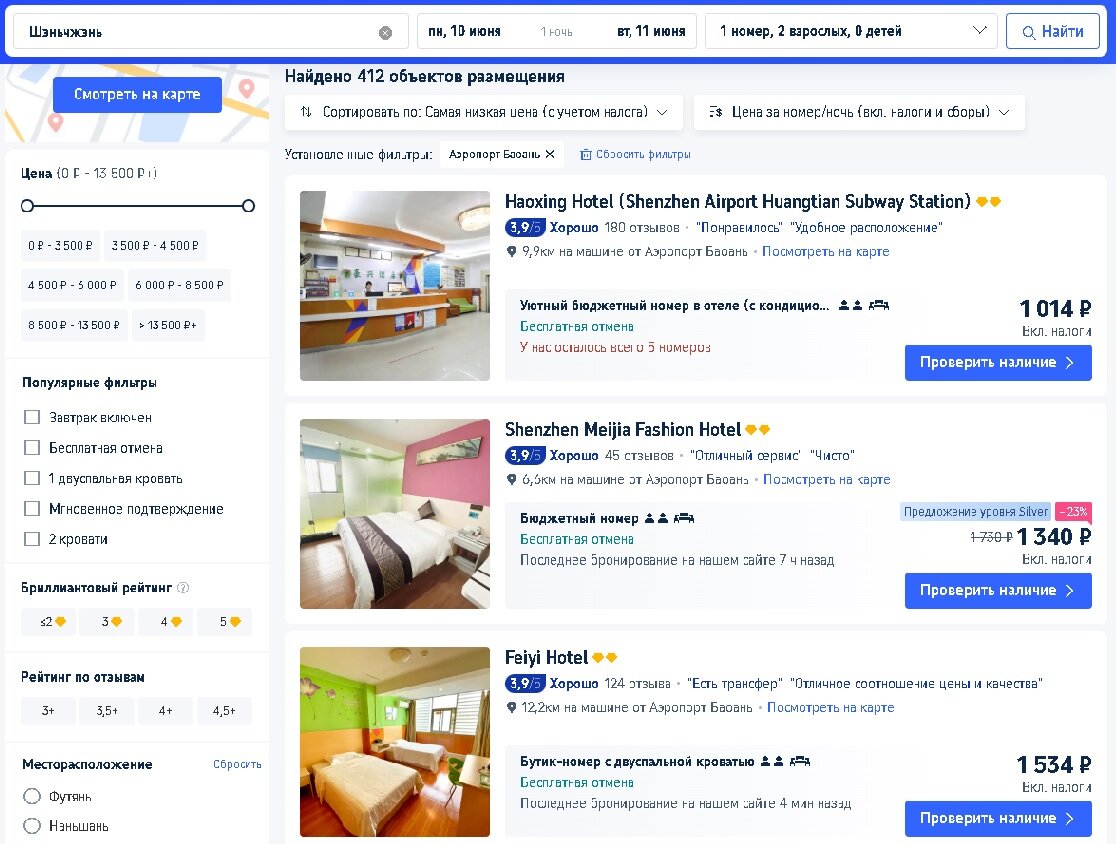The width and height of the screenshot is (1116, 844).
Task: Enable the Завтрак включен checkbox
Action: (31, 417)
